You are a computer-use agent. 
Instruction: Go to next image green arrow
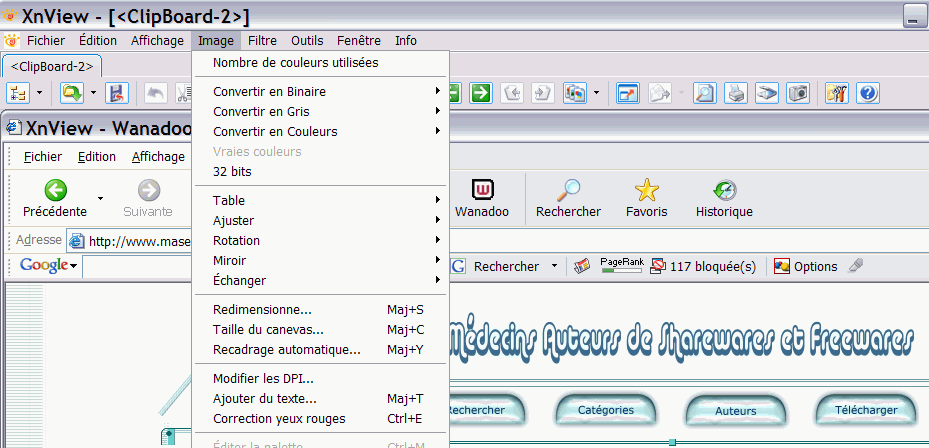click(482, 93)
